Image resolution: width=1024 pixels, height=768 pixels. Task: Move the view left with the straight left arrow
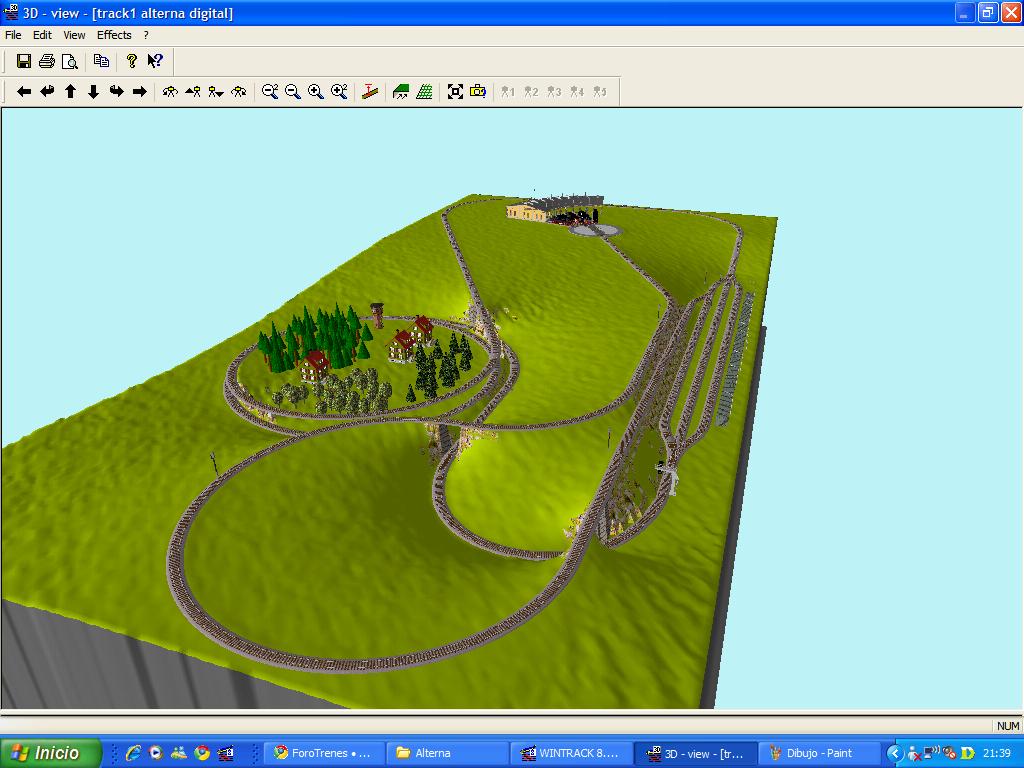(x=24, y=91)
